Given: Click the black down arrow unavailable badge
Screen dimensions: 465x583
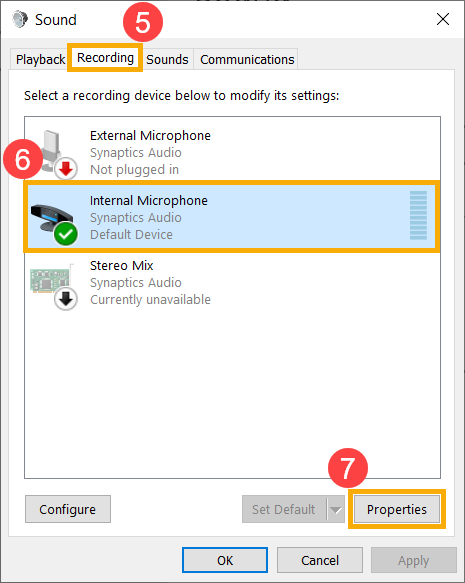Looking at the screenshot, I should click(x=66, y=299).
